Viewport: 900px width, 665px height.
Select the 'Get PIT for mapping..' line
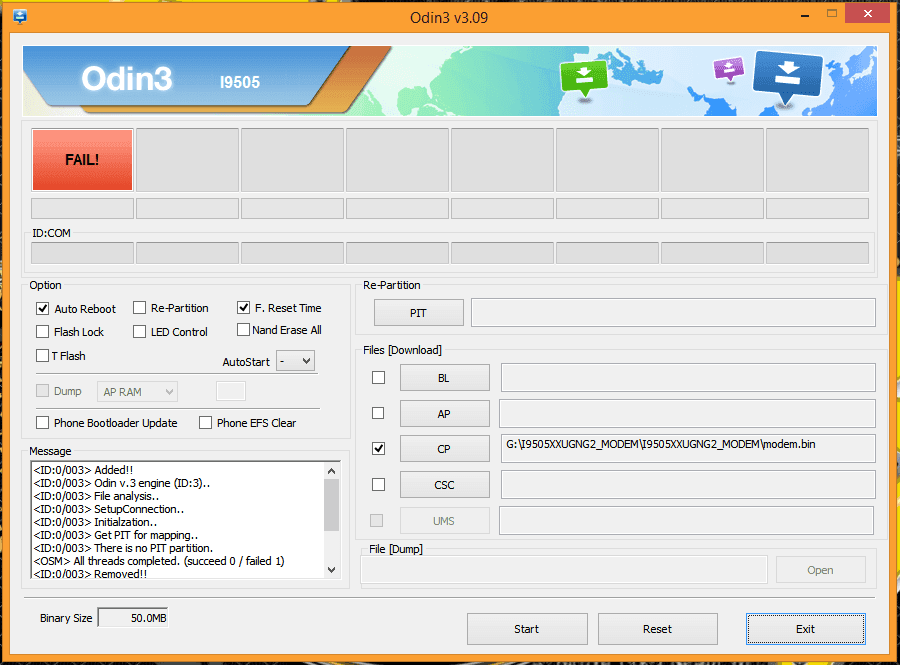[116, 535]
